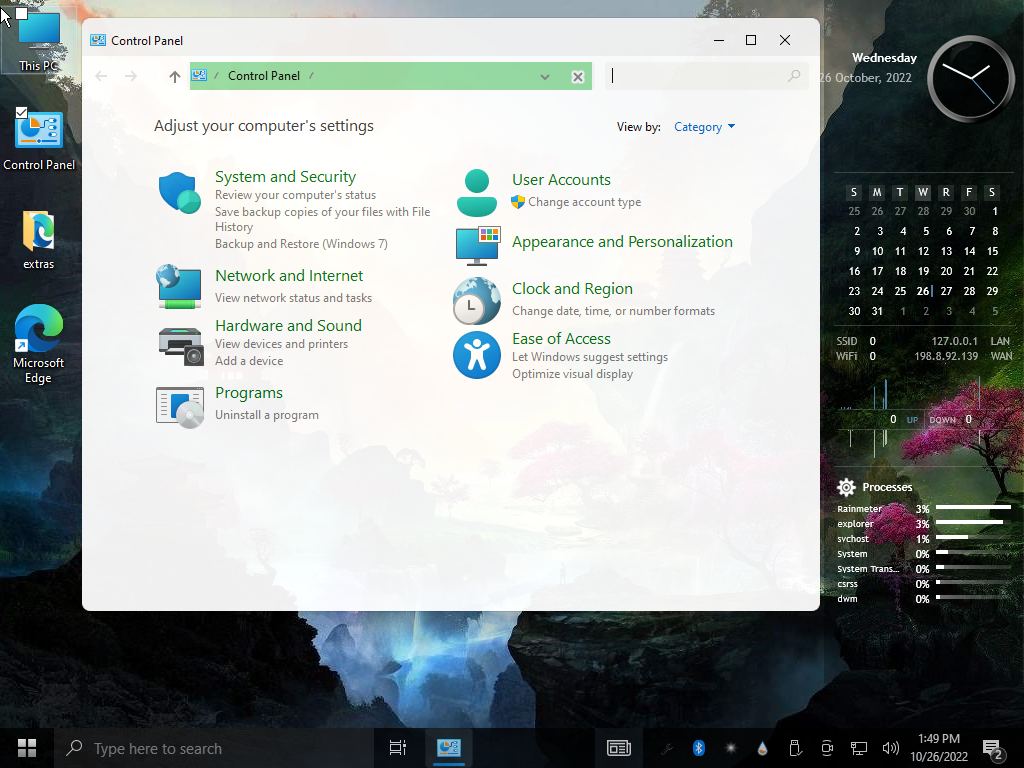Click the Ease of Access icon
Image resolution: width=1024 pixels, height=768 pixels.
pos(477,355)
